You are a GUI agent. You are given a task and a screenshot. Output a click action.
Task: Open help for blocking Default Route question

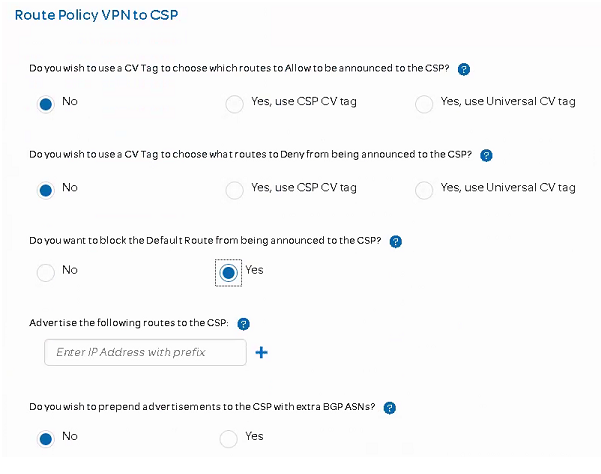[395, 241]
